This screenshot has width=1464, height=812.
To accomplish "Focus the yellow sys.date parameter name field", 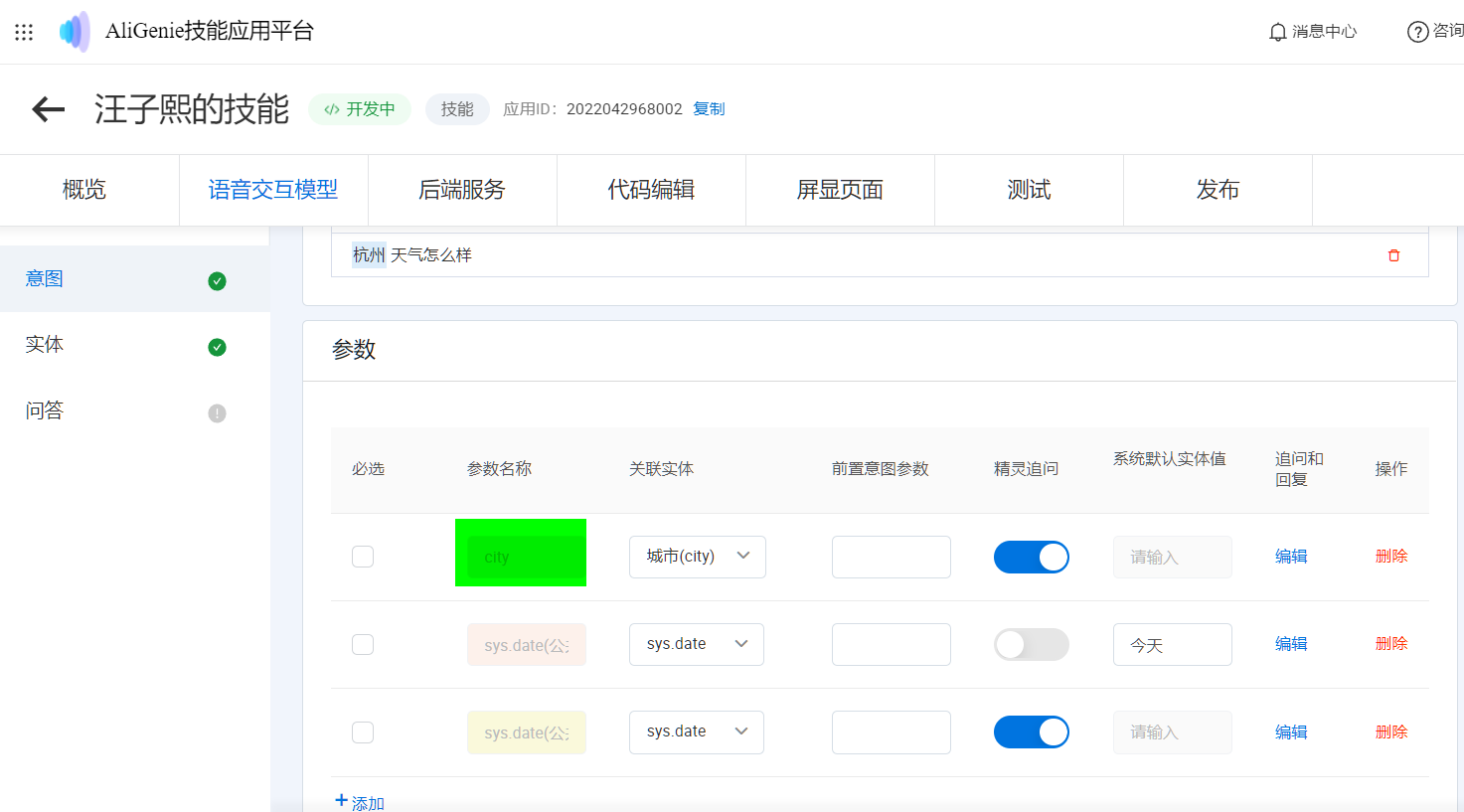I will (x=527, y=732).
